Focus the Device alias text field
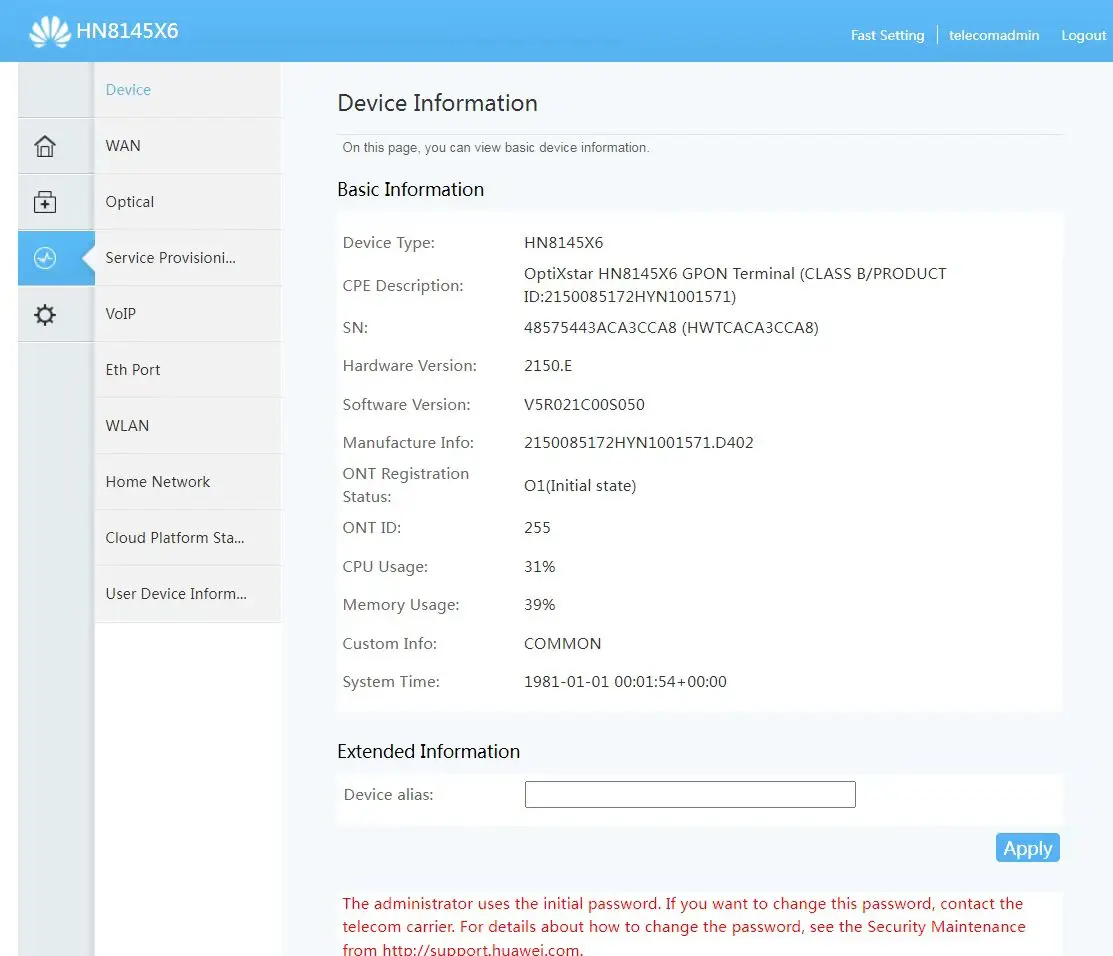 coord(690,795)
